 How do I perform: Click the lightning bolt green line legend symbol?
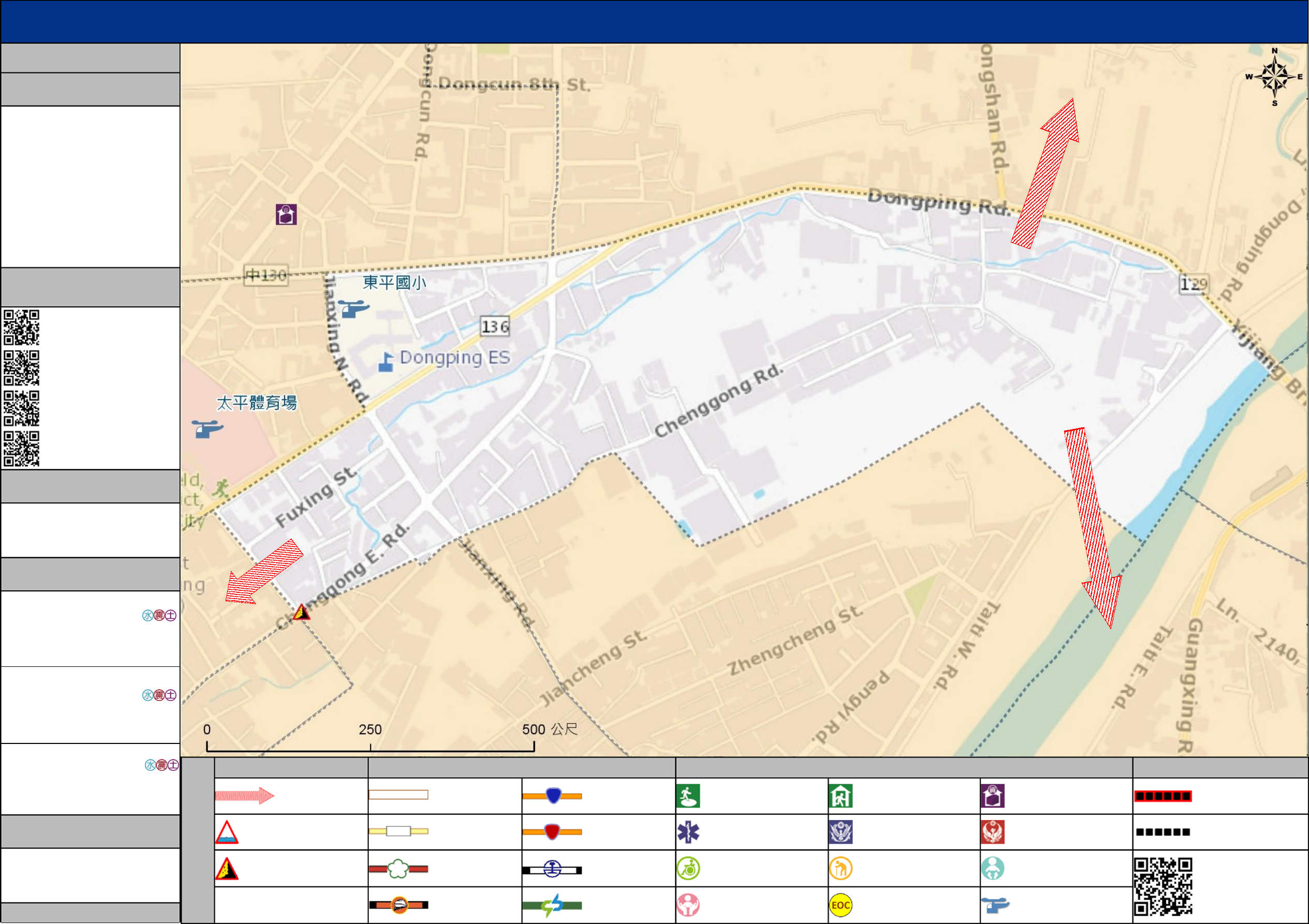click(553, 905)
